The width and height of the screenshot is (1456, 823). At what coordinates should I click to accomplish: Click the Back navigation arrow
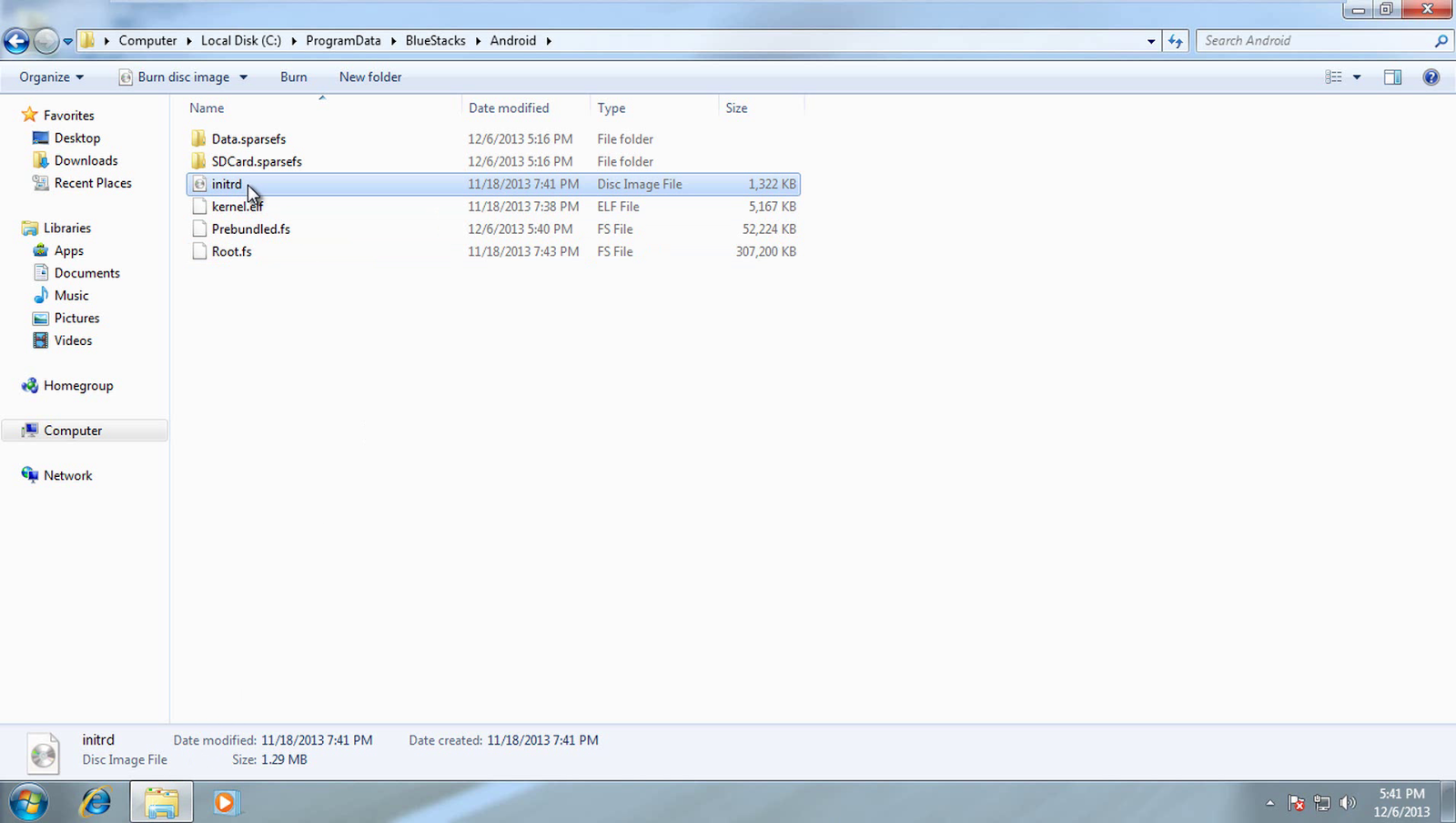click(16, 41)
